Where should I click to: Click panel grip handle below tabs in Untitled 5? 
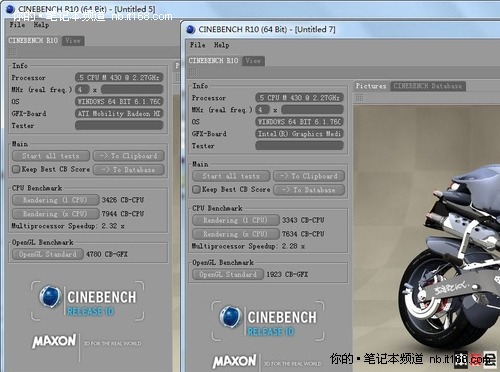(x=12, y=52)
